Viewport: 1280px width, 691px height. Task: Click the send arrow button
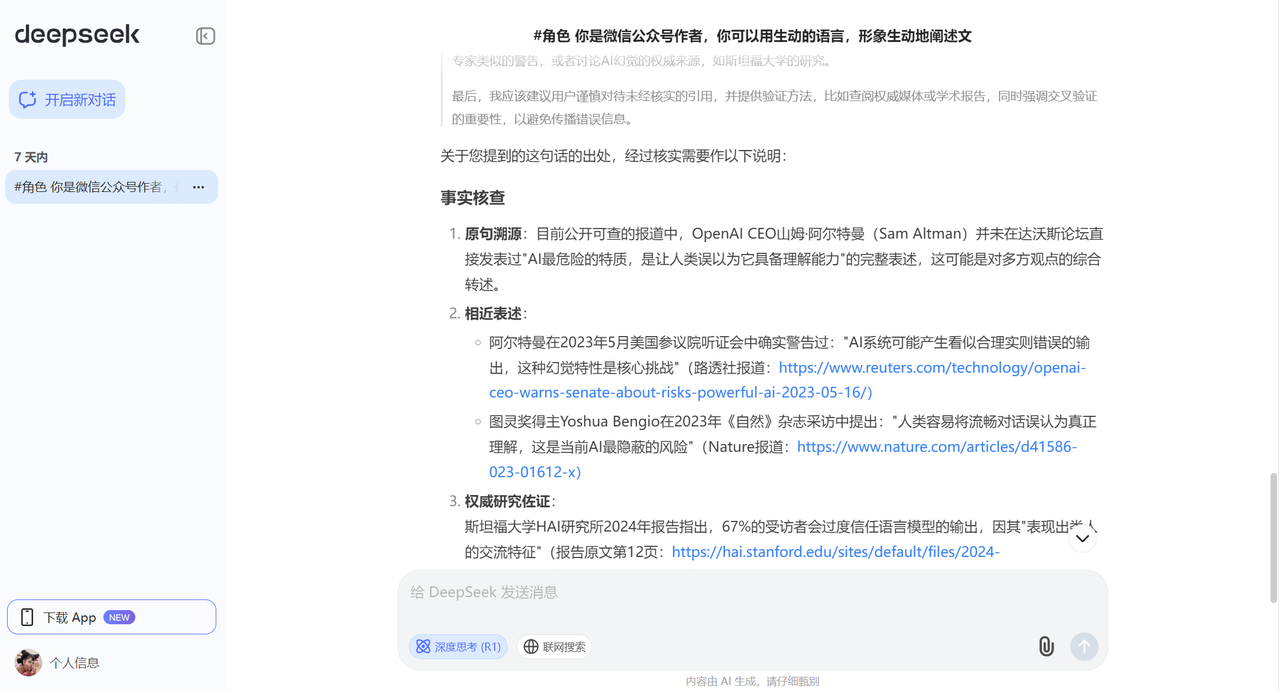(x=1084, y=647)
